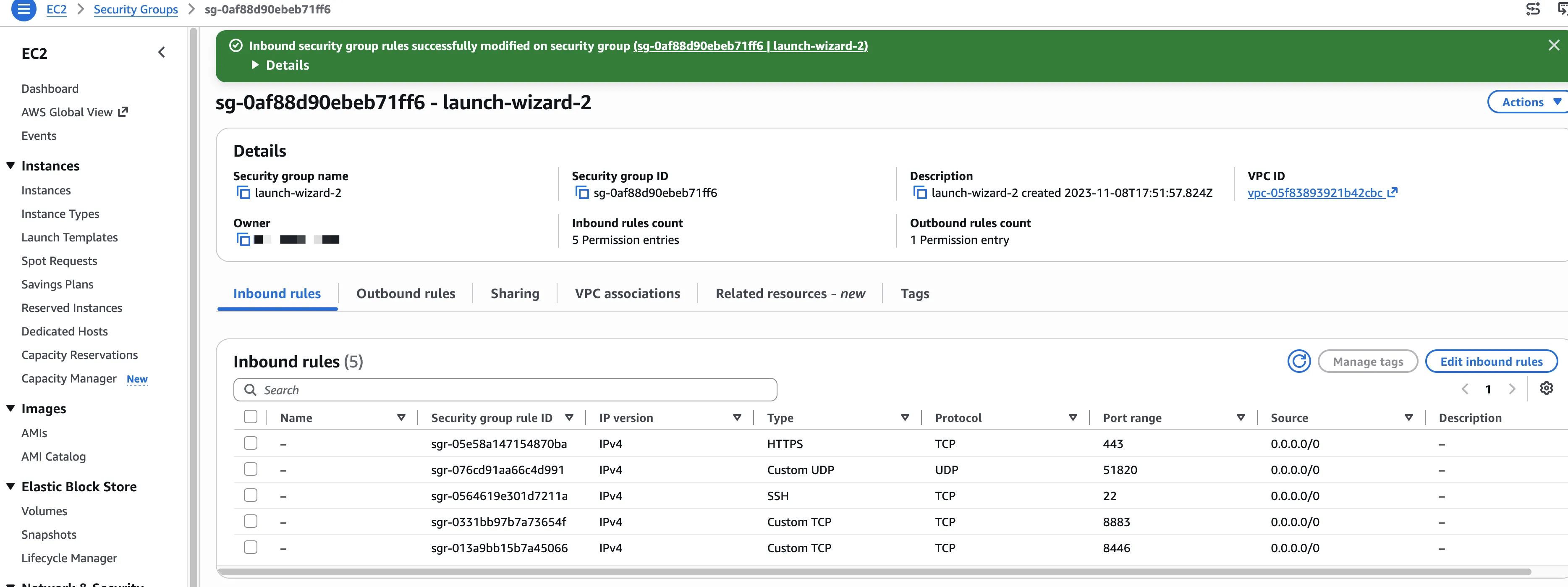Sort by Name column arrow
This screenshot has width=1568, height=587.
coord(401,418)
